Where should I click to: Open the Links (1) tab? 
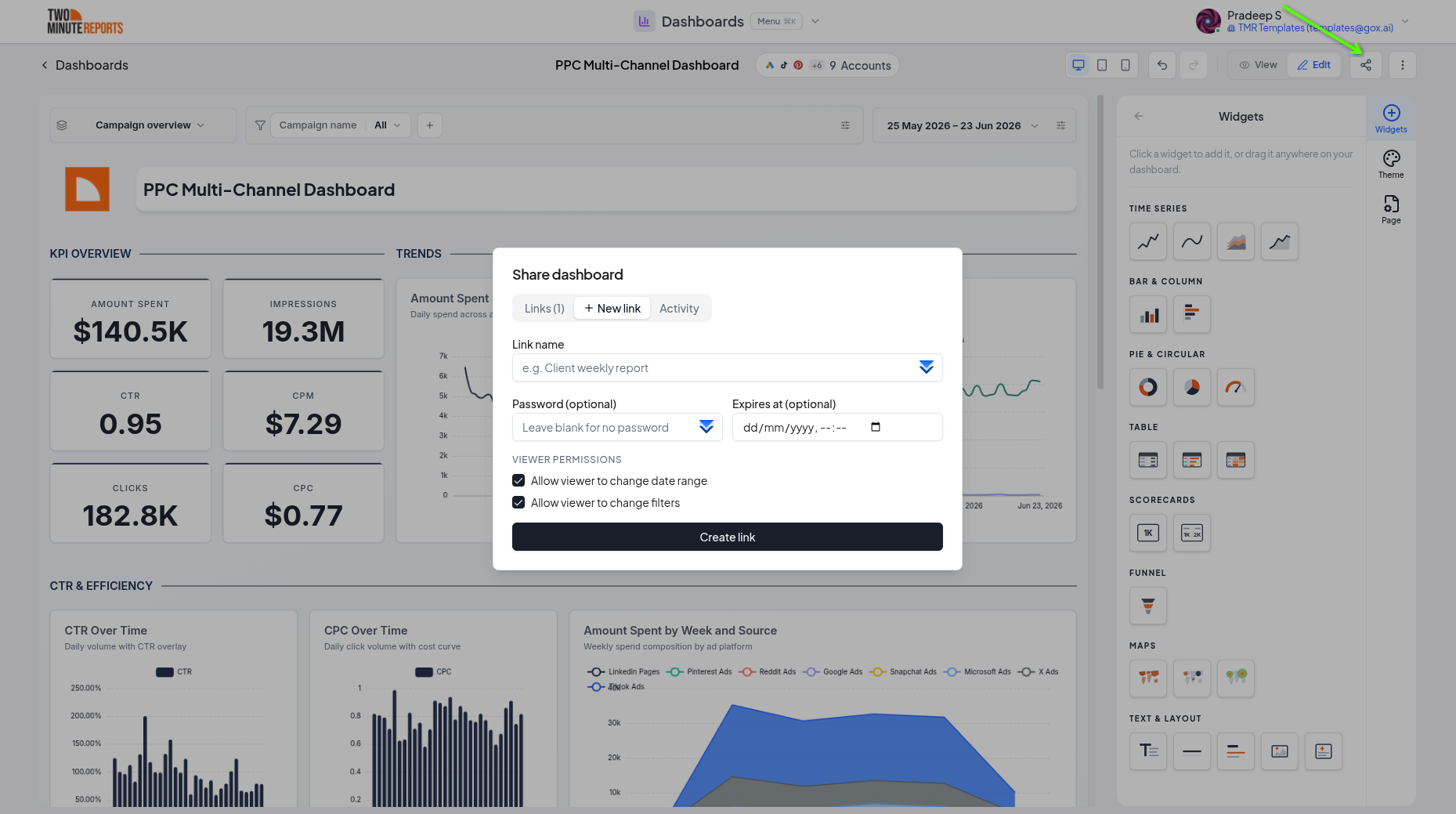[544, 308]
